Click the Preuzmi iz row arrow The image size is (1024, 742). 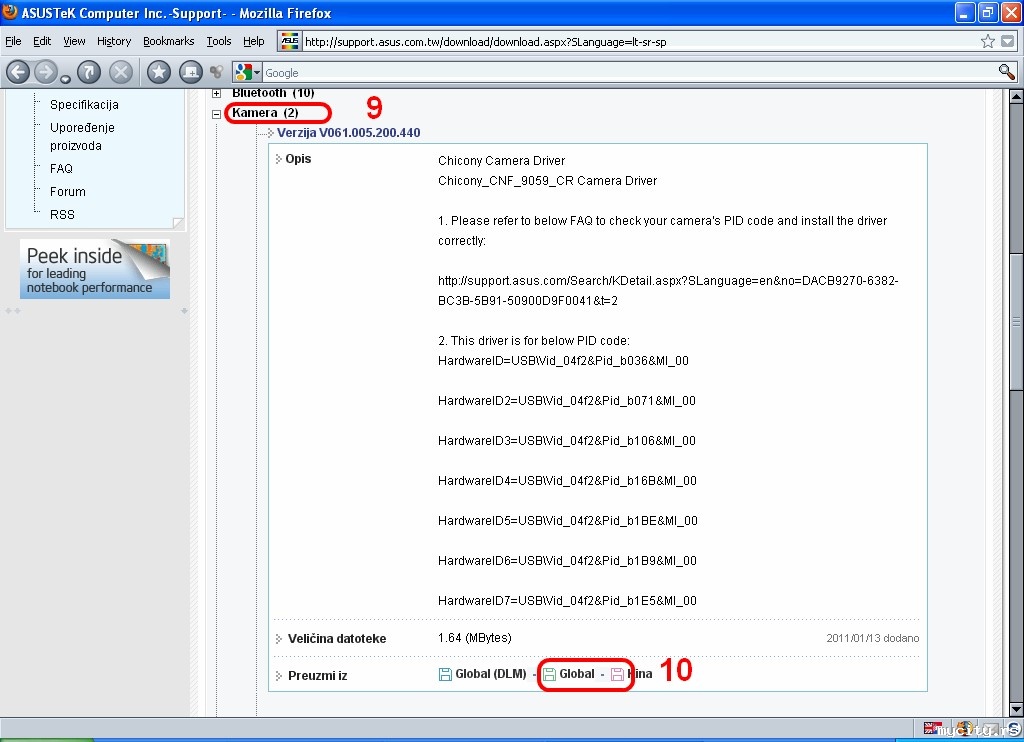[278, 675]
